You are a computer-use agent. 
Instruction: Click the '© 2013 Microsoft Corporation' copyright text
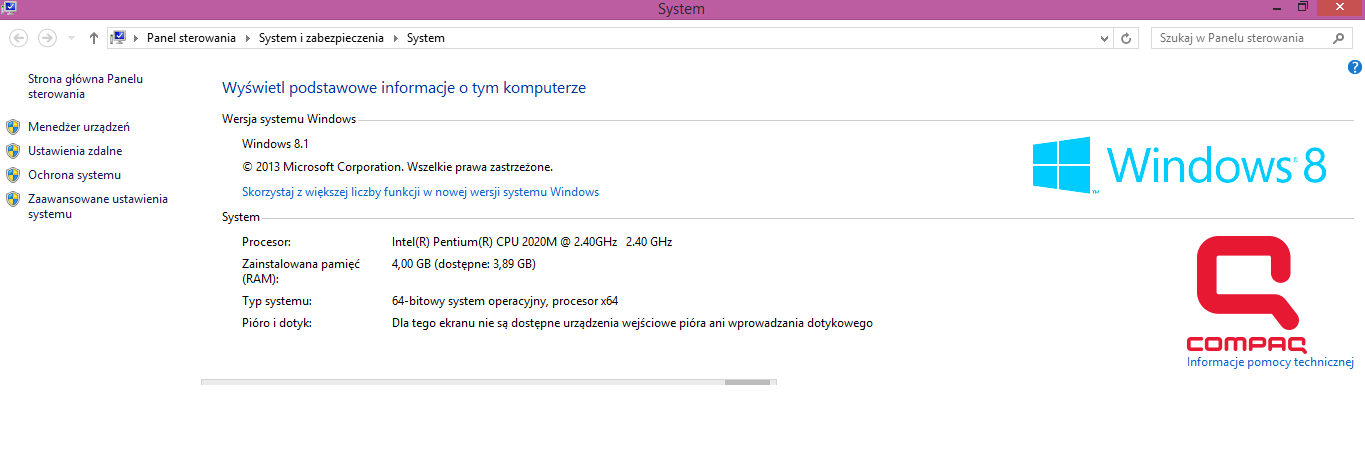click(397, 167)
